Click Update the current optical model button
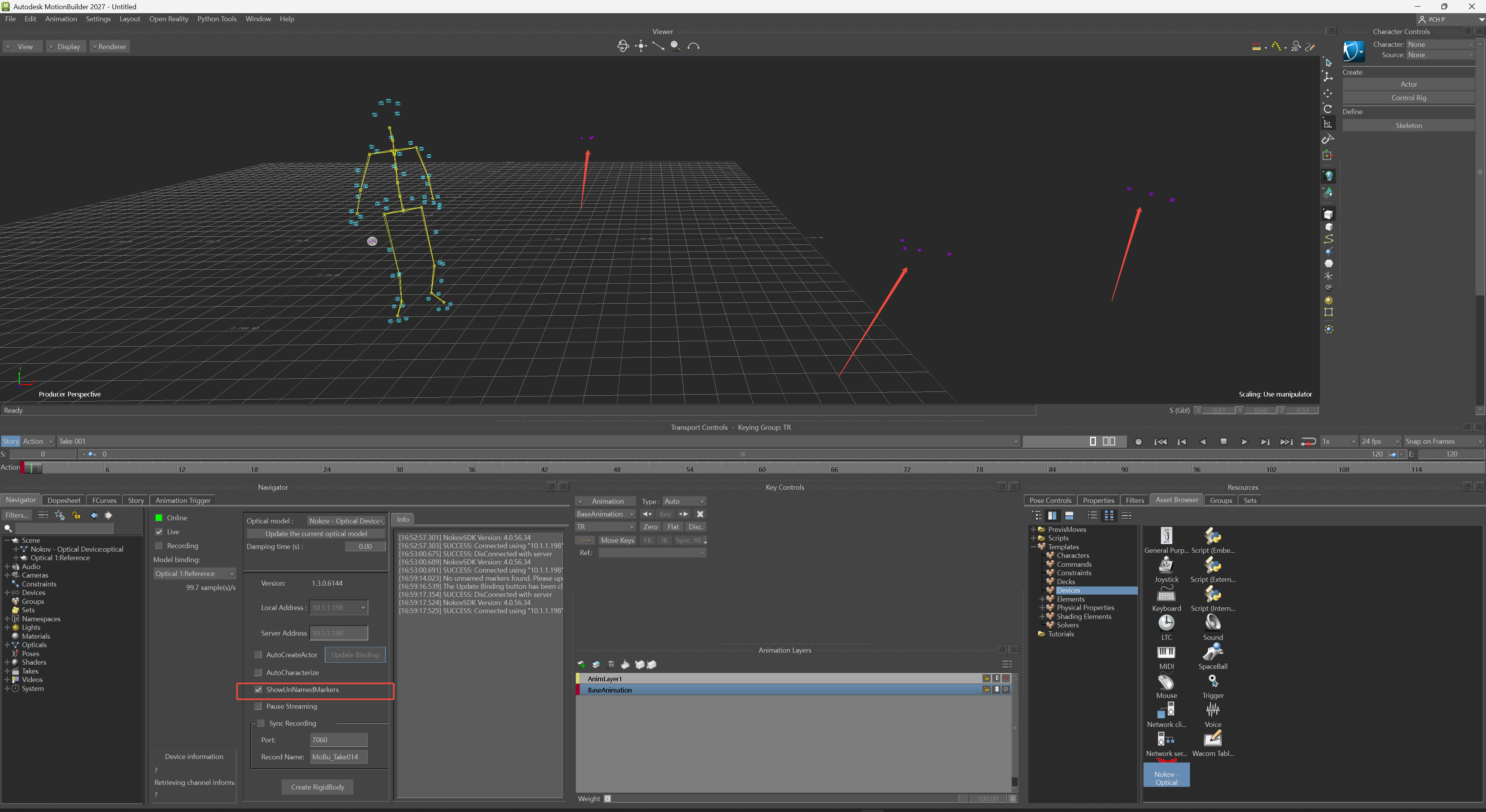 316,533
